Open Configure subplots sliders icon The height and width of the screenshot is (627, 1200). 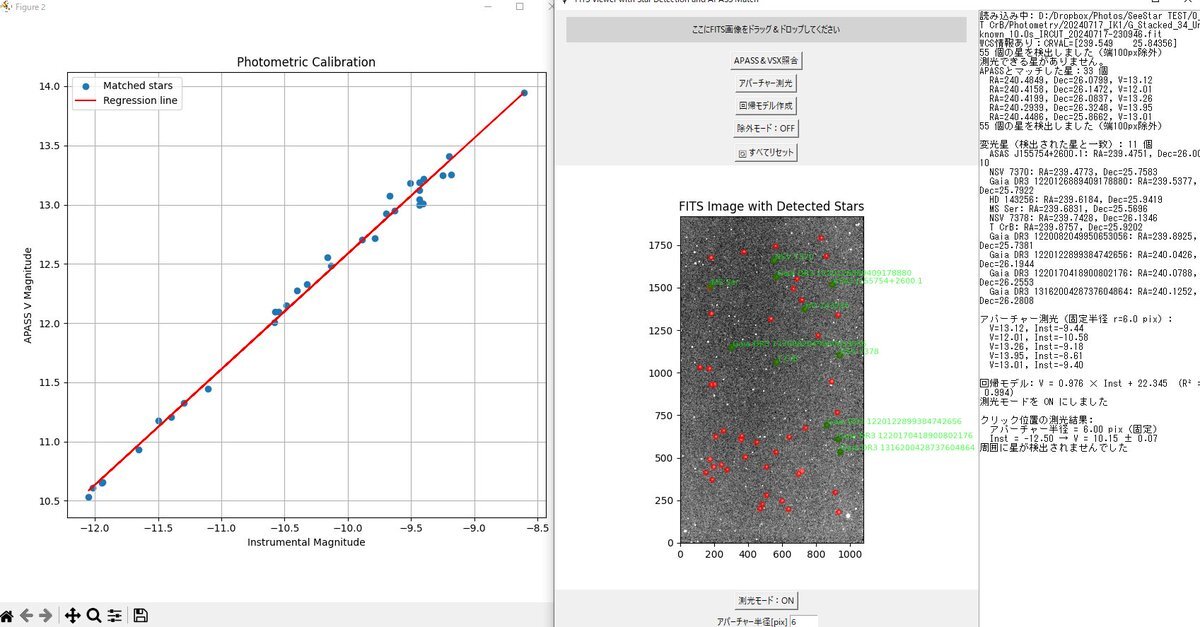pyautogui.click(x=114, y=616)
